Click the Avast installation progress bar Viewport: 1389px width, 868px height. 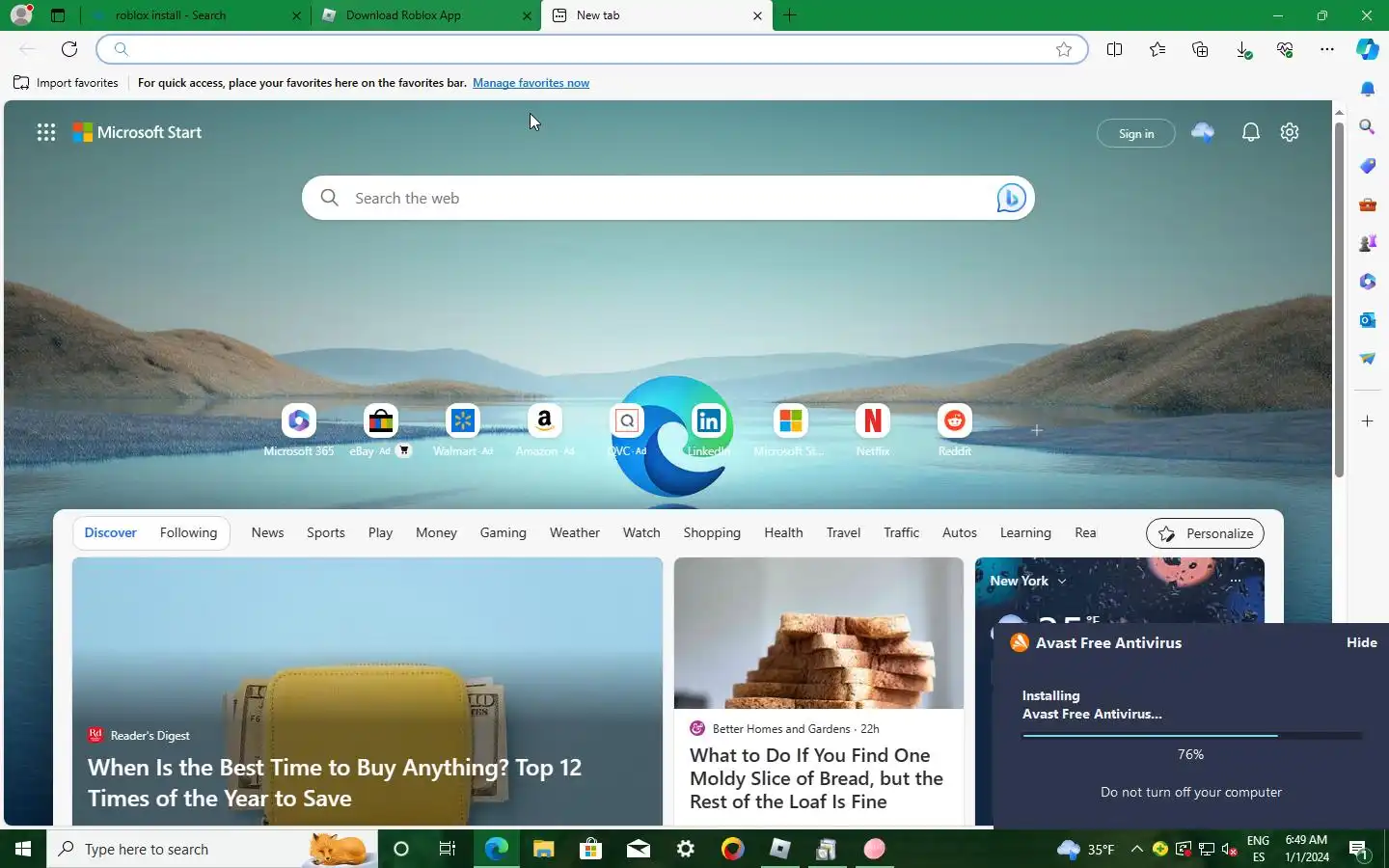[1191, 736]
